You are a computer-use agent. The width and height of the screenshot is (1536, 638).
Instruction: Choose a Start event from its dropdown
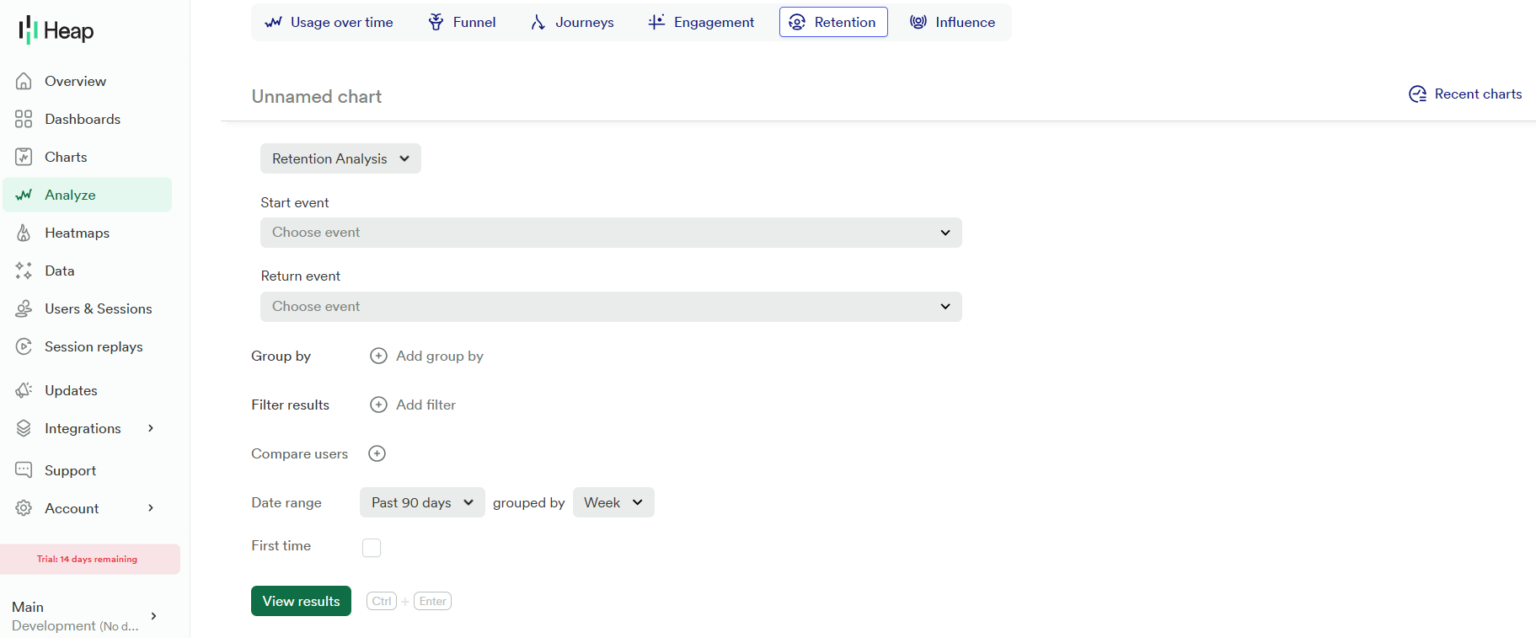click(610, 232)
